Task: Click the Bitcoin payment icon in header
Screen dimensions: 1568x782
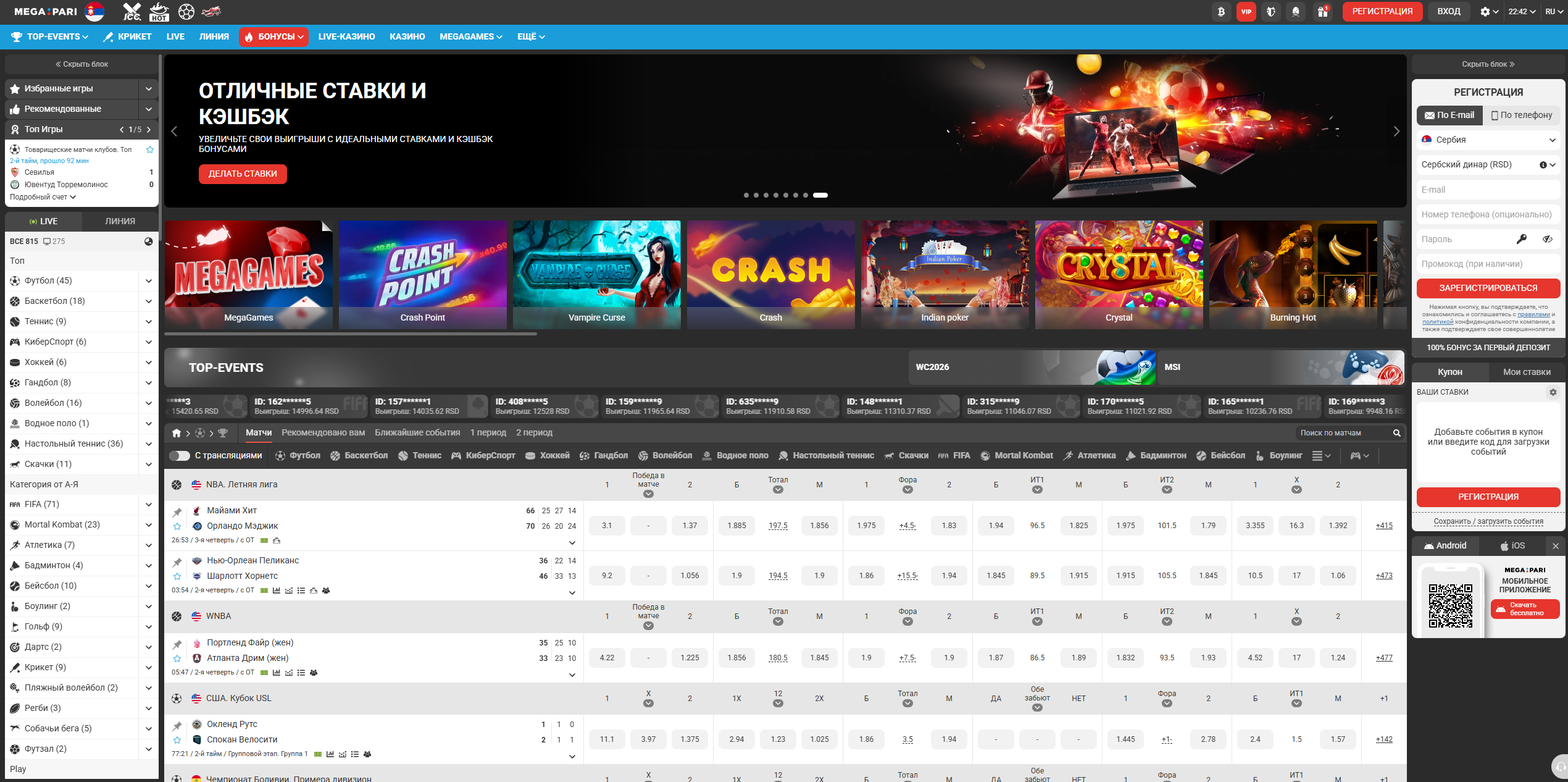Action: click(x=1221, y=12)
